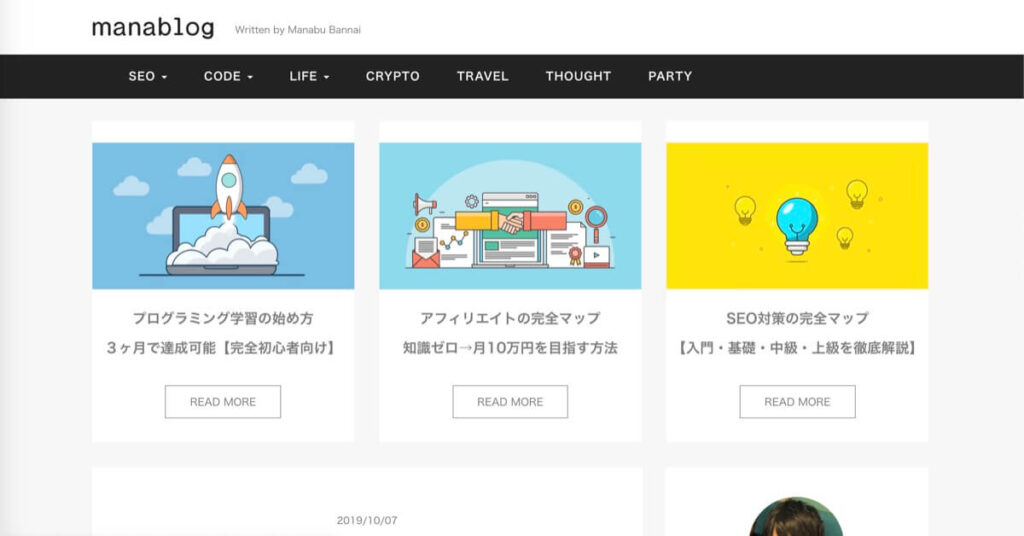Viewport: 1024px width, 536px height.
Task: Expand the LIFE dropdown menu
Action: click(309, 76)
